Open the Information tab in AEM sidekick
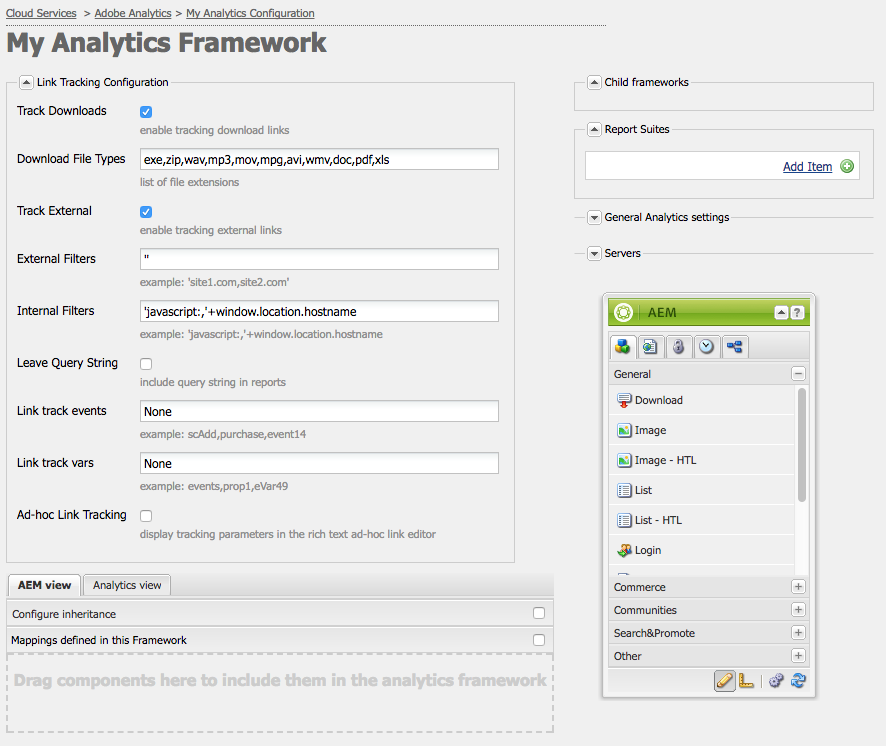This screenshot has height=746, width=886. click(678, 346)
